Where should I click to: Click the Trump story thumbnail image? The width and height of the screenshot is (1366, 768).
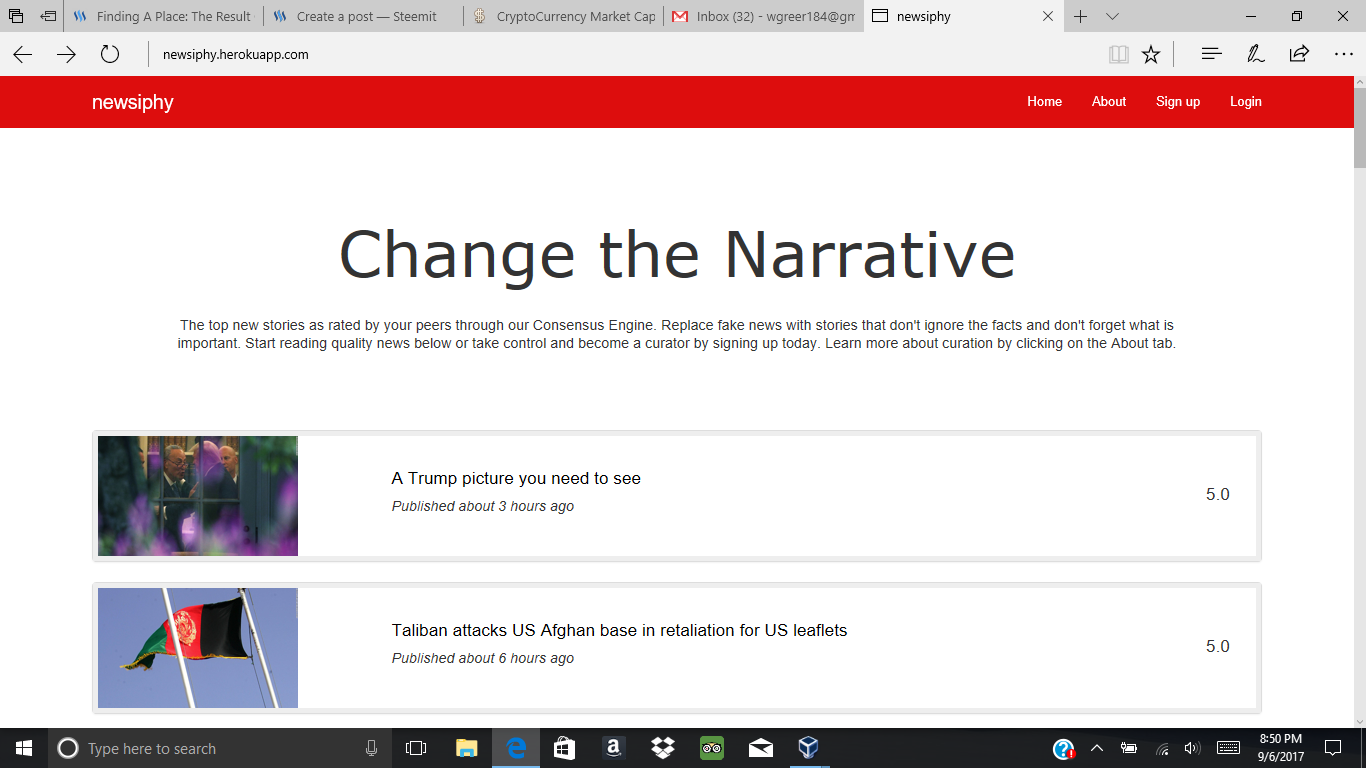(x=198, y=496)
